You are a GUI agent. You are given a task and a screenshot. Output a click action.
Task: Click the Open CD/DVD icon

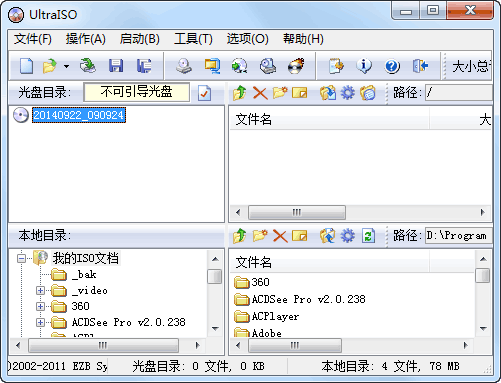pos(88,66)
